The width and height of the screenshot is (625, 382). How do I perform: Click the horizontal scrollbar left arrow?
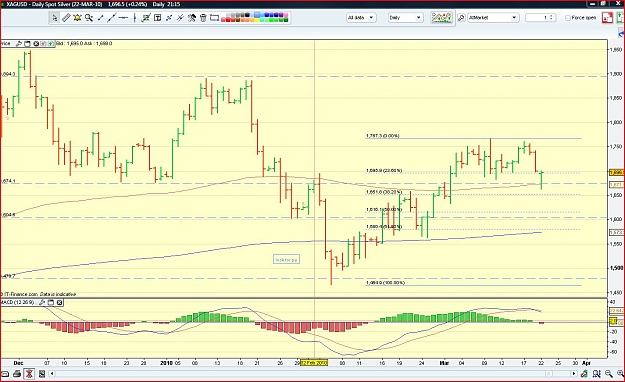click(52, 374)
